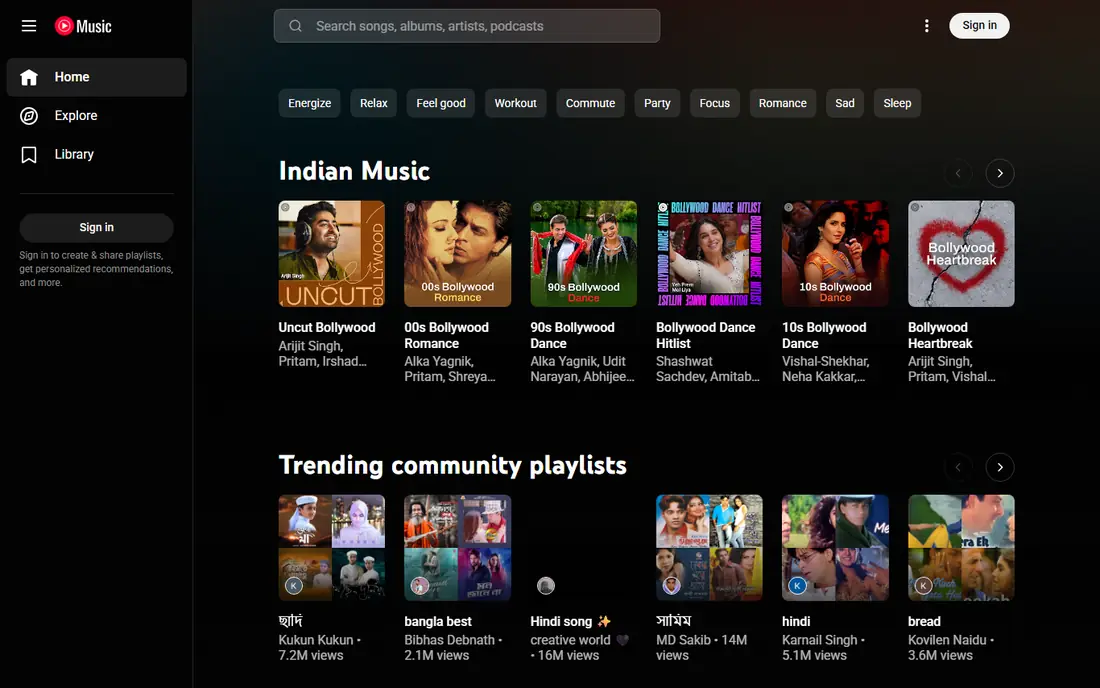The width and height of the screenshot is (1100, 688).
Task: Open Bollywood Heartbreak cover
Action: [x=961, y=254]
